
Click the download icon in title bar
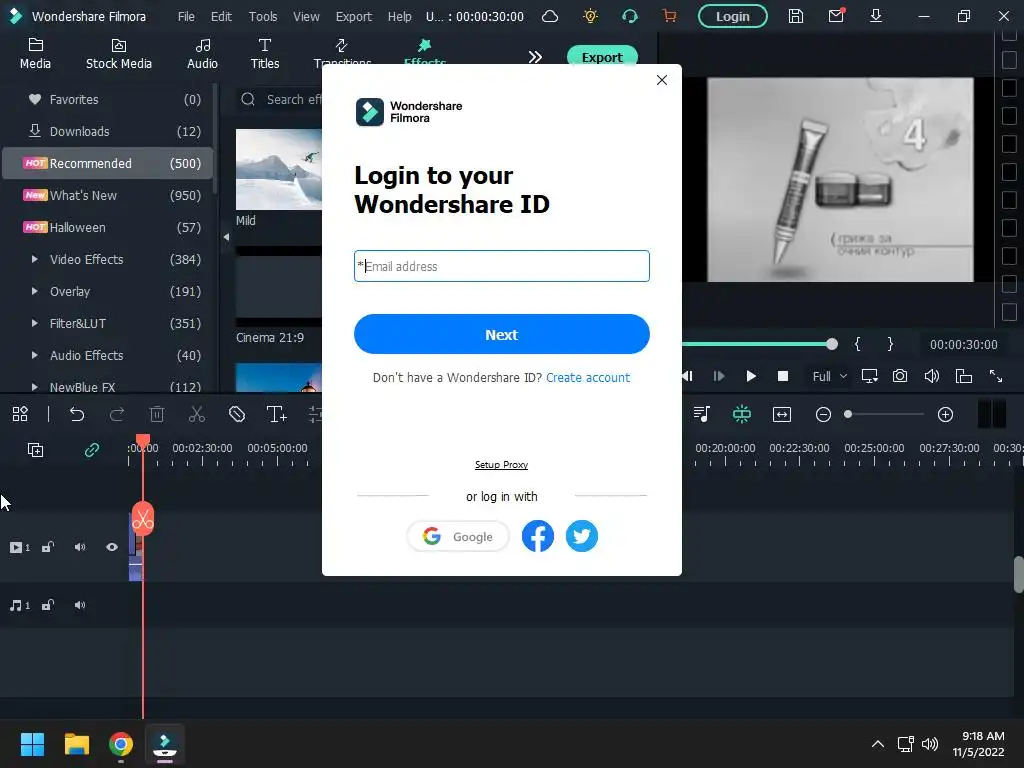(876, 16)
